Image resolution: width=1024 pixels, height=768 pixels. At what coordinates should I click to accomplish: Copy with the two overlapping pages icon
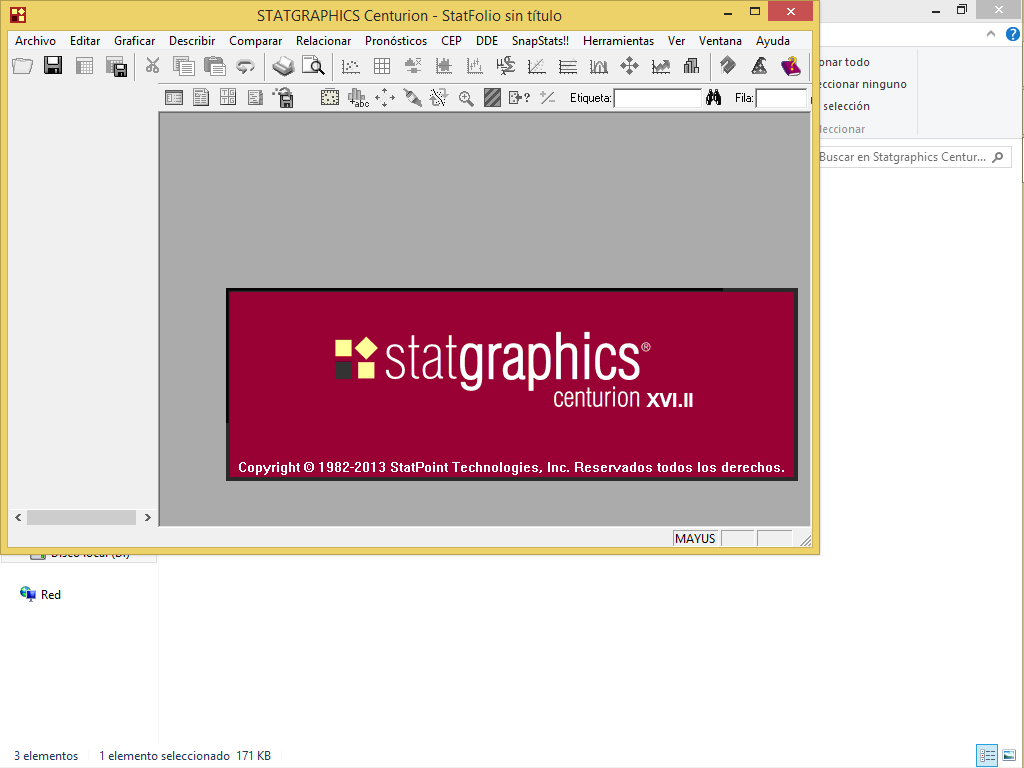[x=184, y=65]
